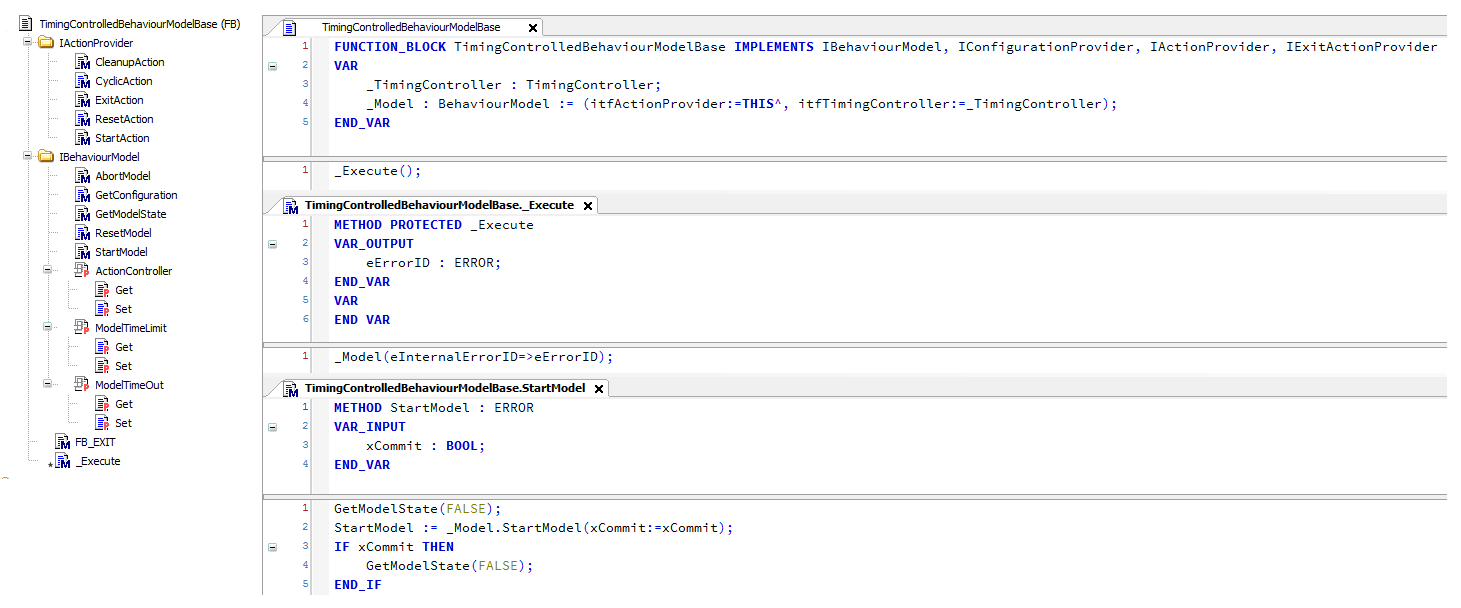Click the FB_EXIT method icon
The height and width of the screenshot is (608, 1461).
[x=63, y=442]
